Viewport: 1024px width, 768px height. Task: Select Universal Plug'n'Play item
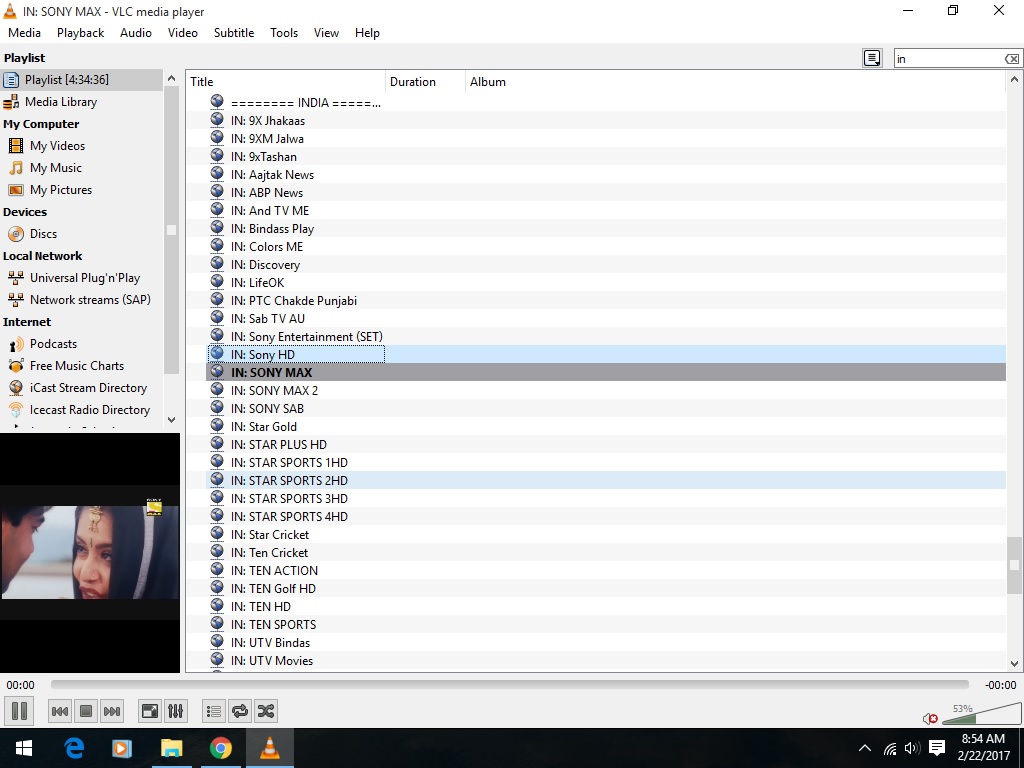[x=82, y=278]
